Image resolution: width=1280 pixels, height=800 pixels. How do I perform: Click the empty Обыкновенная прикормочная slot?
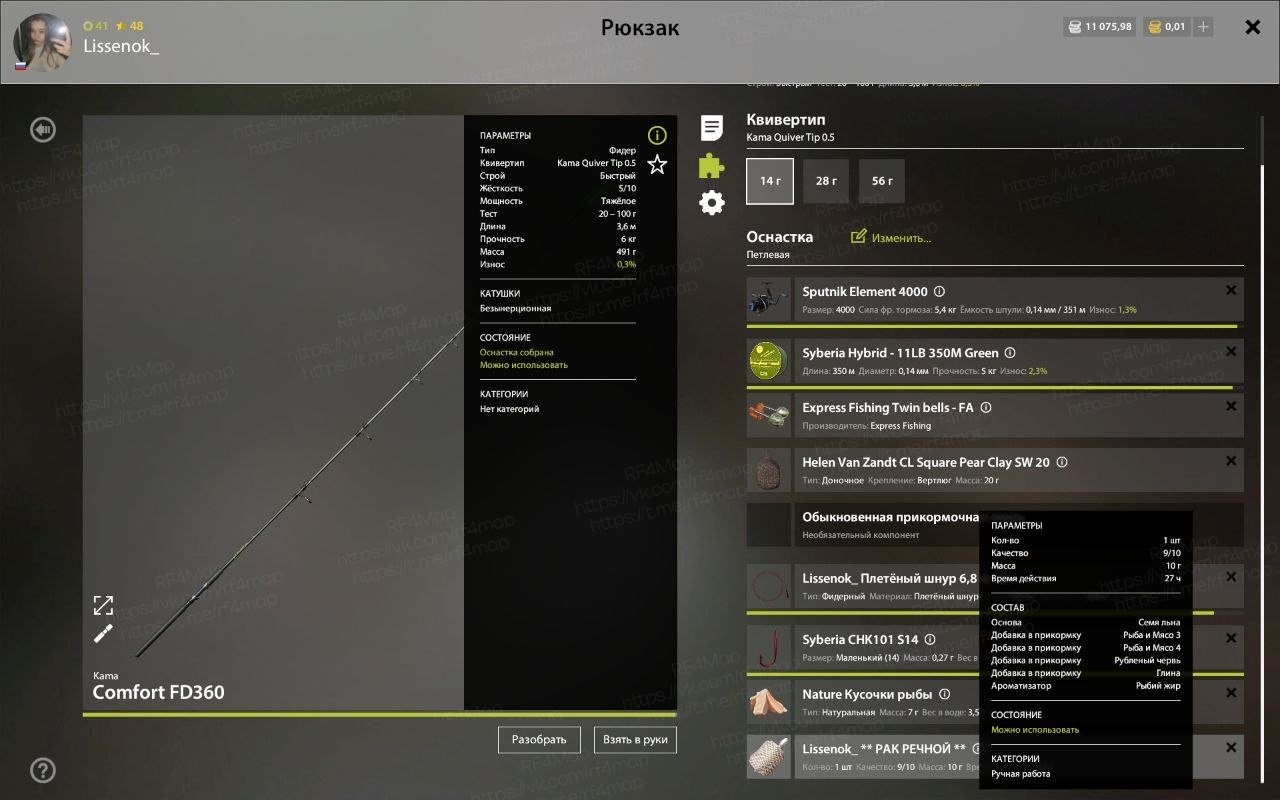(x=770, y=525)
